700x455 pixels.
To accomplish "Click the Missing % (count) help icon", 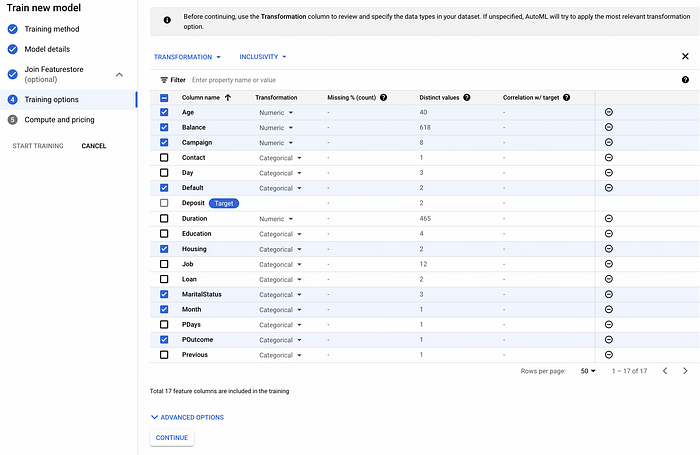I will tap(383, 97).
